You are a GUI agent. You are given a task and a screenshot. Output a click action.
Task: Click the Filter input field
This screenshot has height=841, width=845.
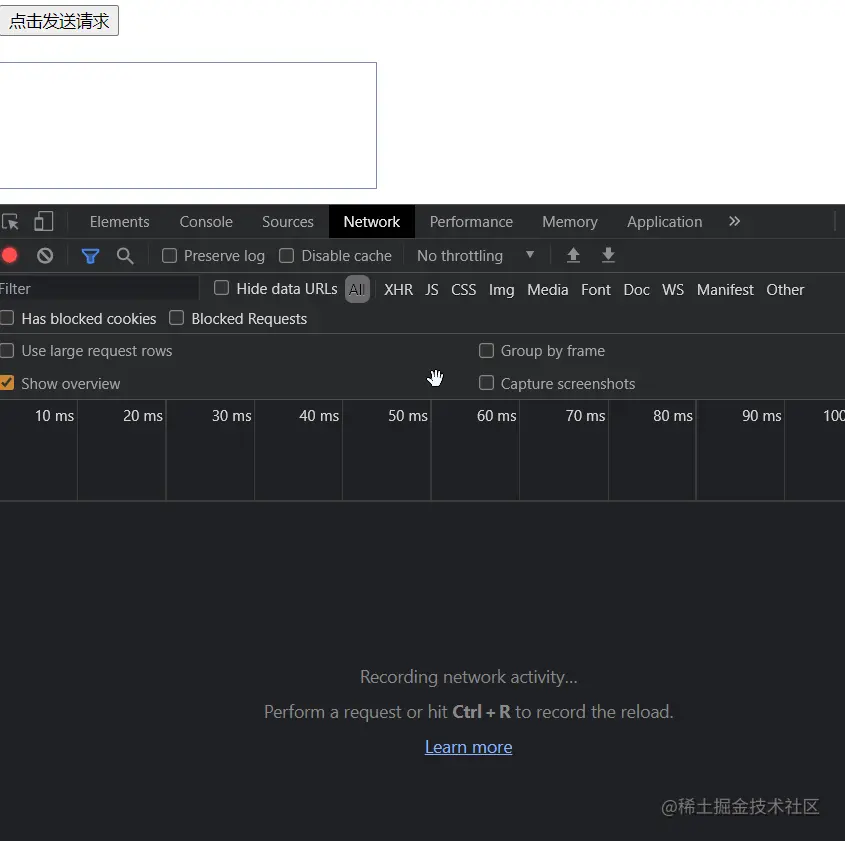(x=95, y=288)
